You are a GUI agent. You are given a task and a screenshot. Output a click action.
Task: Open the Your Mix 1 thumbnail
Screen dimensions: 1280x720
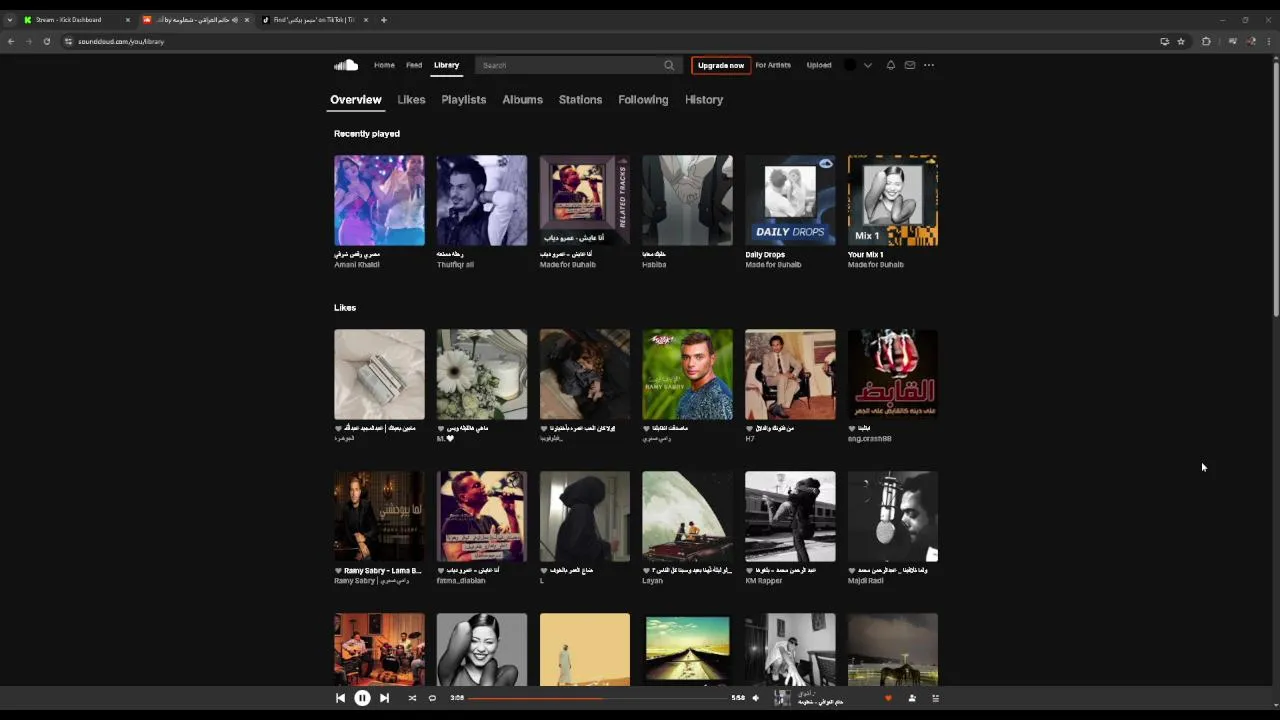point(893,200)
